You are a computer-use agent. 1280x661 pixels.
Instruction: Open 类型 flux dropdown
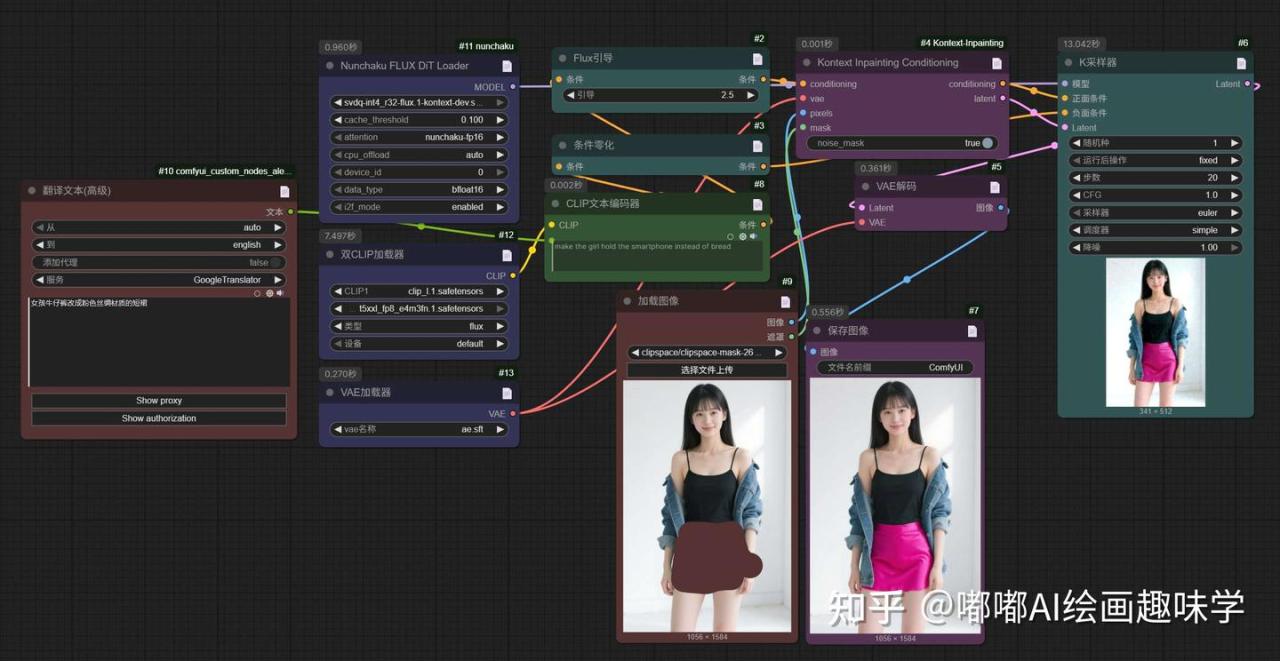pos(419,326)
